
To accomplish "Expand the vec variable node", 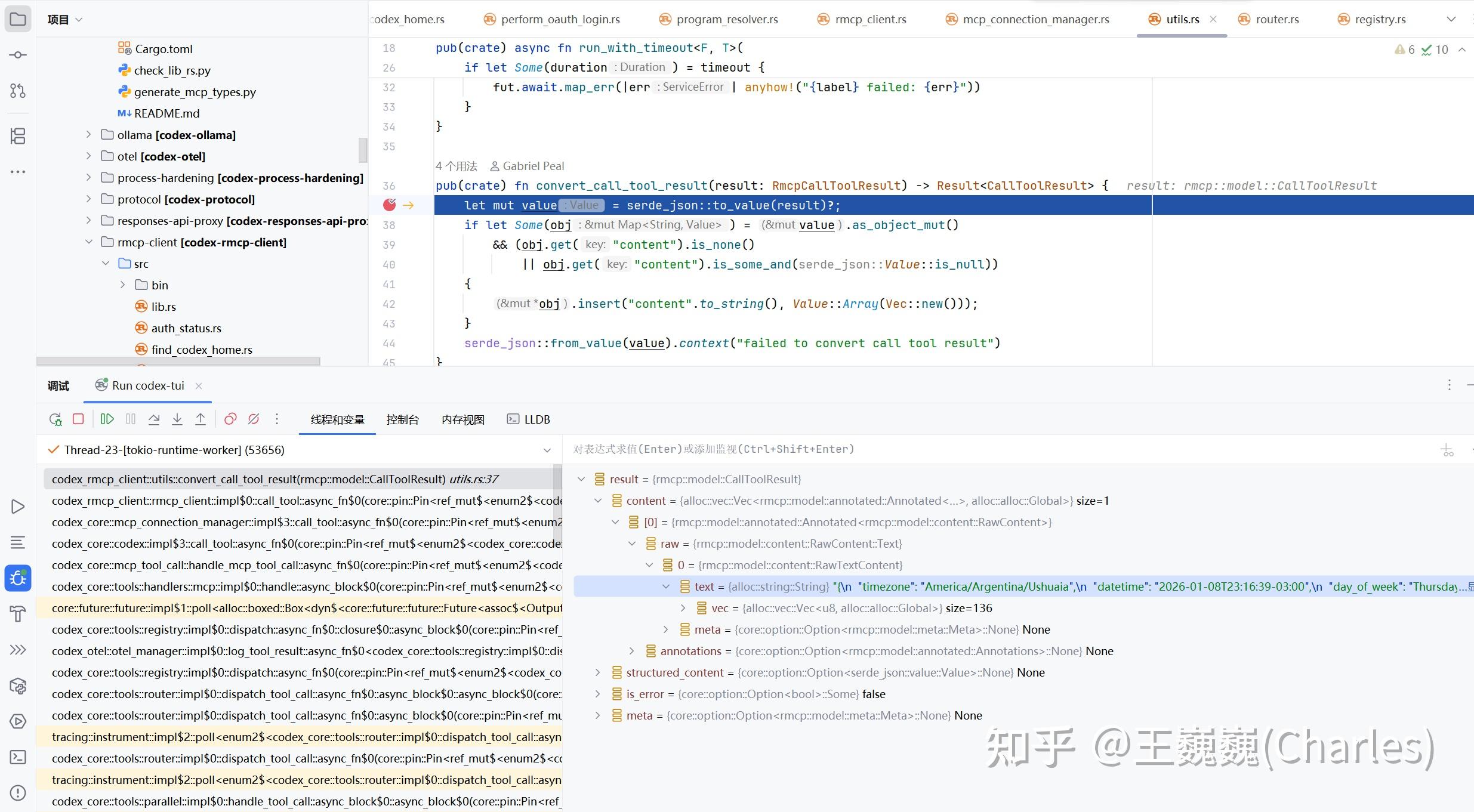I will point(683,608).
